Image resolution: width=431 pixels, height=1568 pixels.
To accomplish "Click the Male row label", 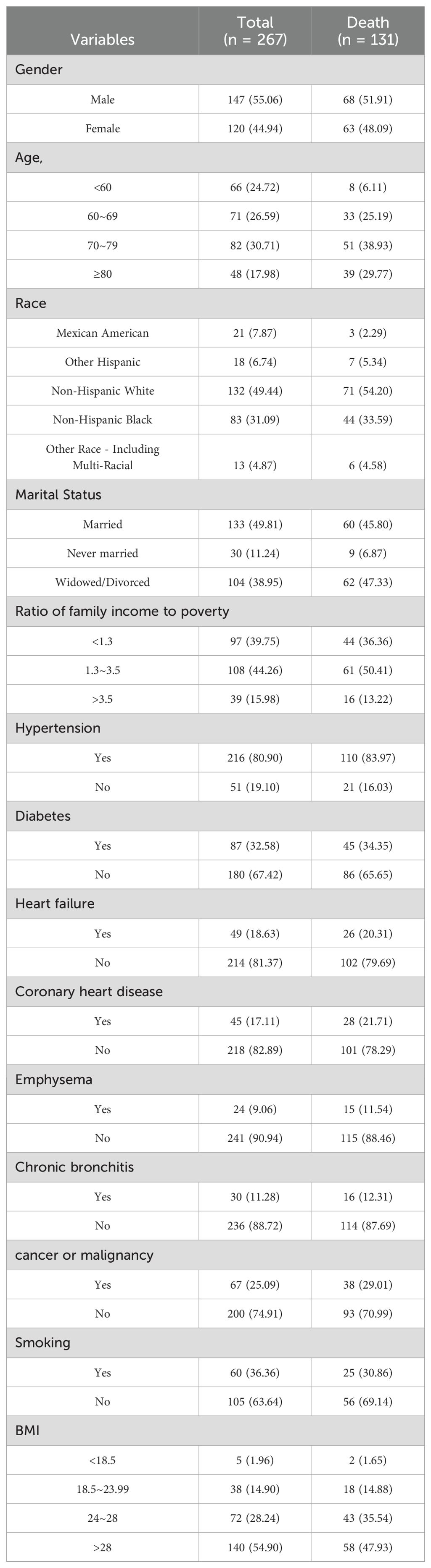I will pyautogui.click(x=103, y=99).
